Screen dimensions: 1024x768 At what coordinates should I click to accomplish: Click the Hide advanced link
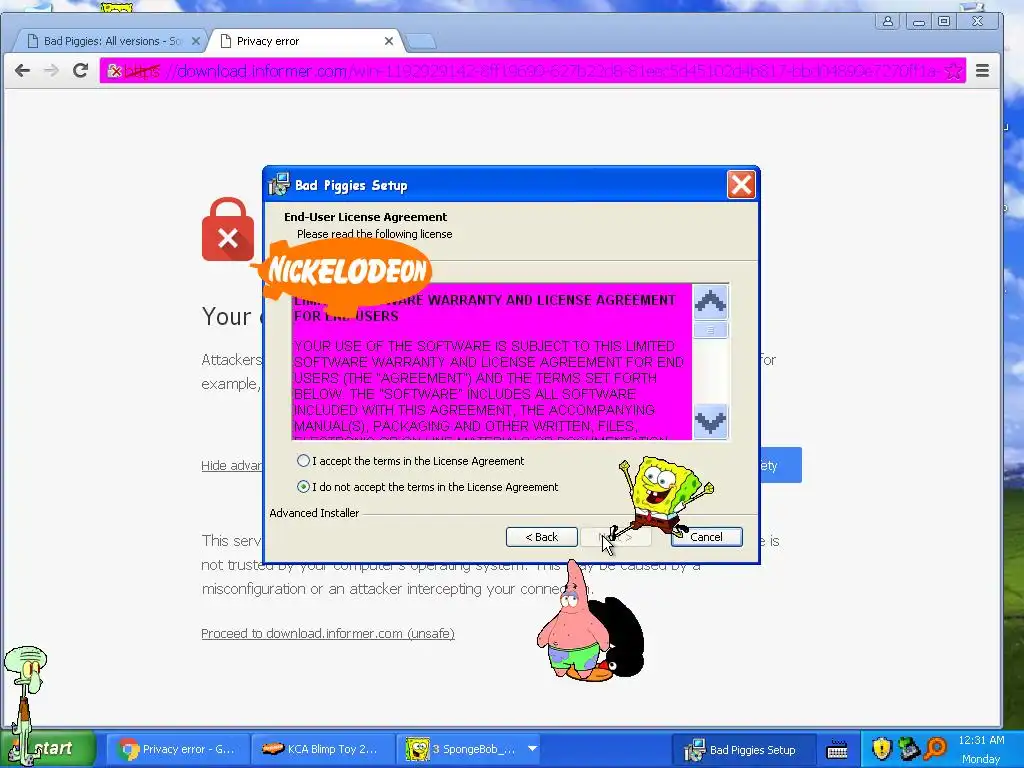[232, 466]
